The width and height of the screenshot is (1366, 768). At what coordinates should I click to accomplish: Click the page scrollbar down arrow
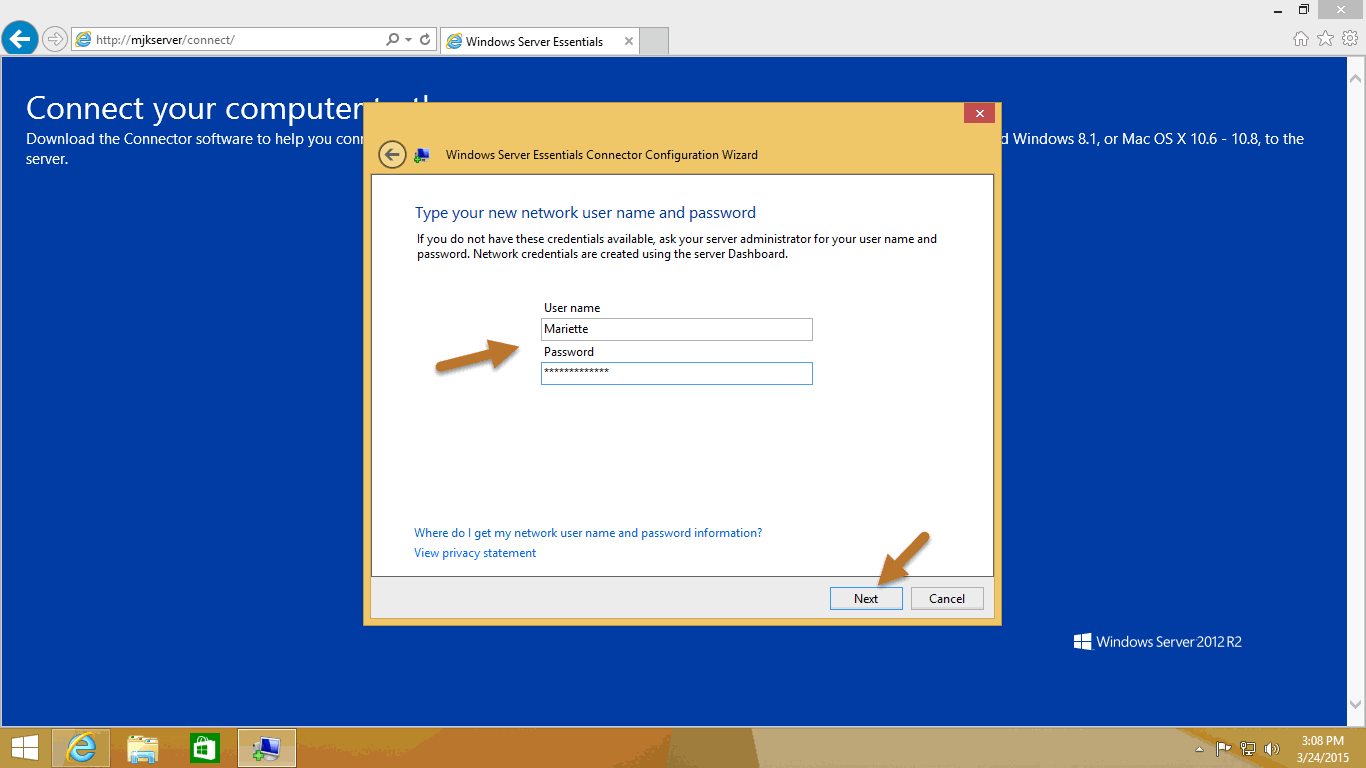coord(1356,704)
